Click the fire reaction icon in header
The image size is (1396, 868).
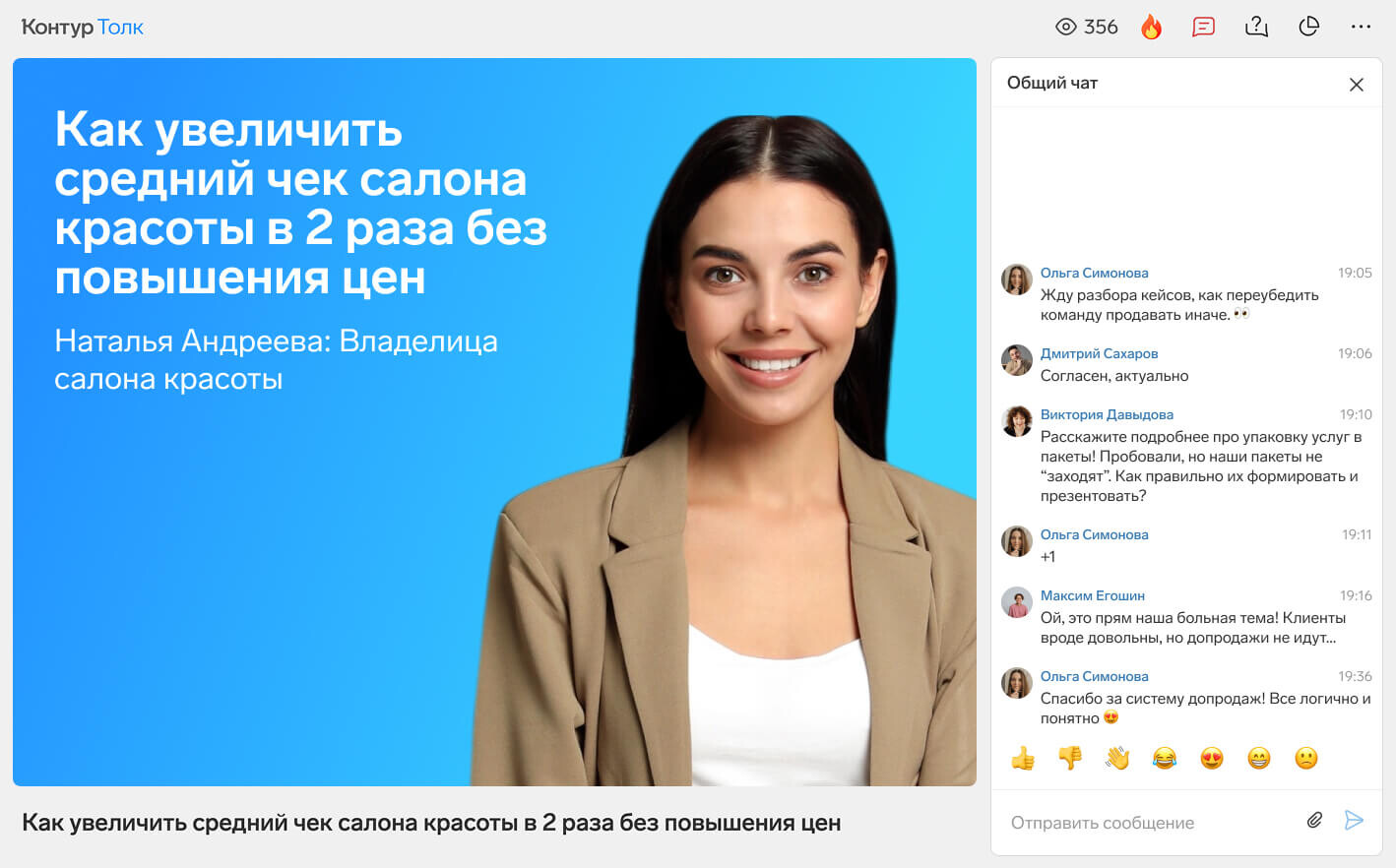(1151, 27)
